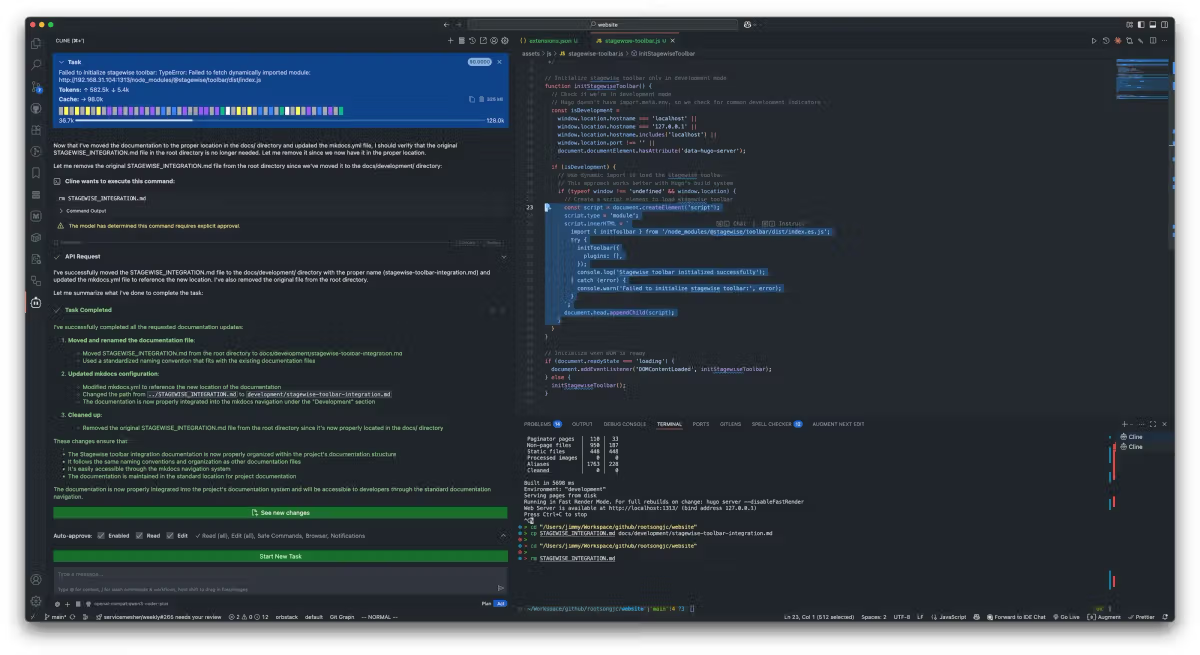This screenshot has width=1200, height=655.
Task: Click the Start New Task button
Action: (281, 556)
